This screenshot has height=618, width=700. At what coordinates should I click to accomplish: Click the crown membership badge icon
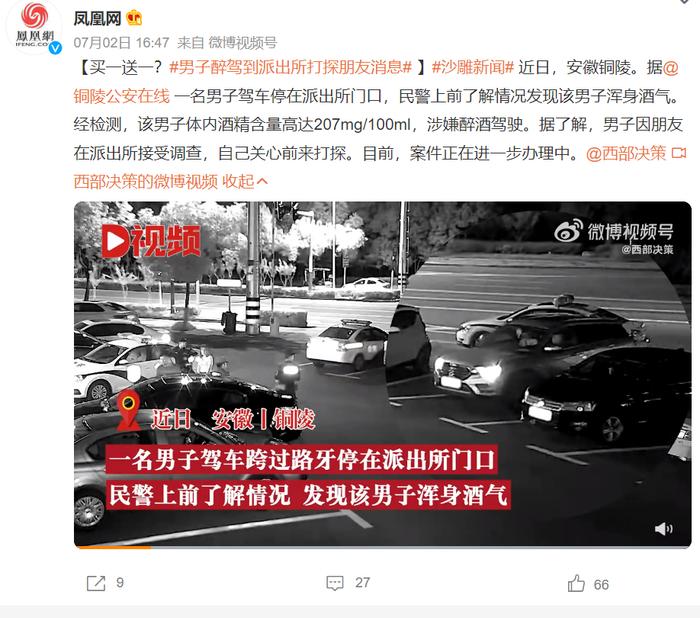pyautogui.click(x=134, y=18)
